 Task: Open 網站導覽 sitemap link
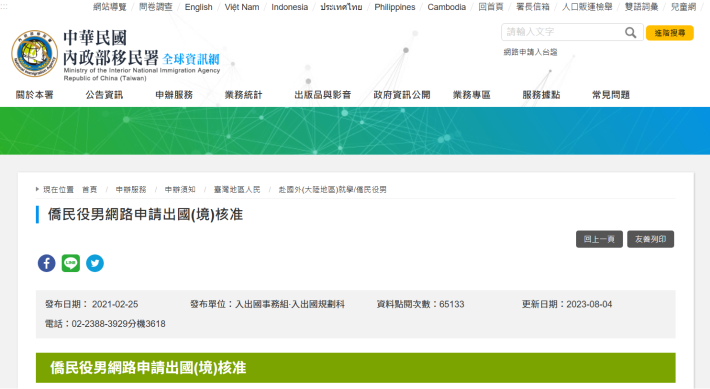point(110,7)
